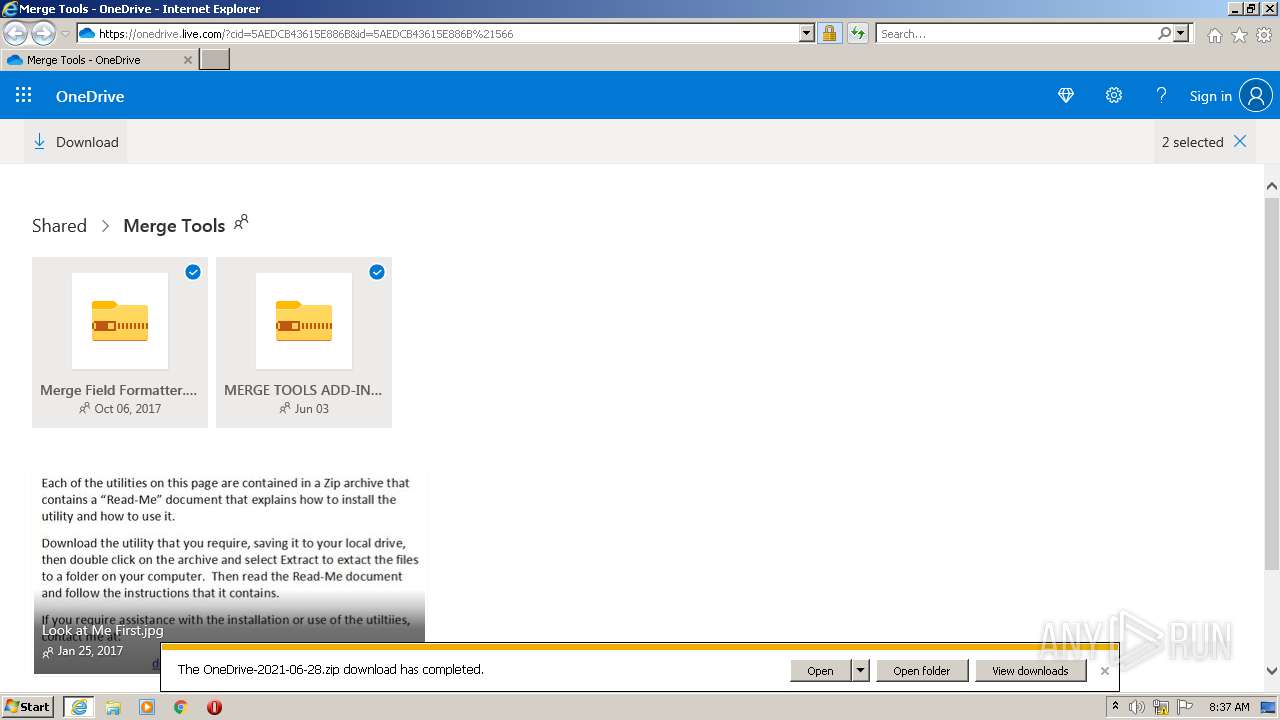This screenshot has height=720, width=1280.
Task: Go to the Shared breadcrumb
Action: pyautogui.click(x=59, y=226)
